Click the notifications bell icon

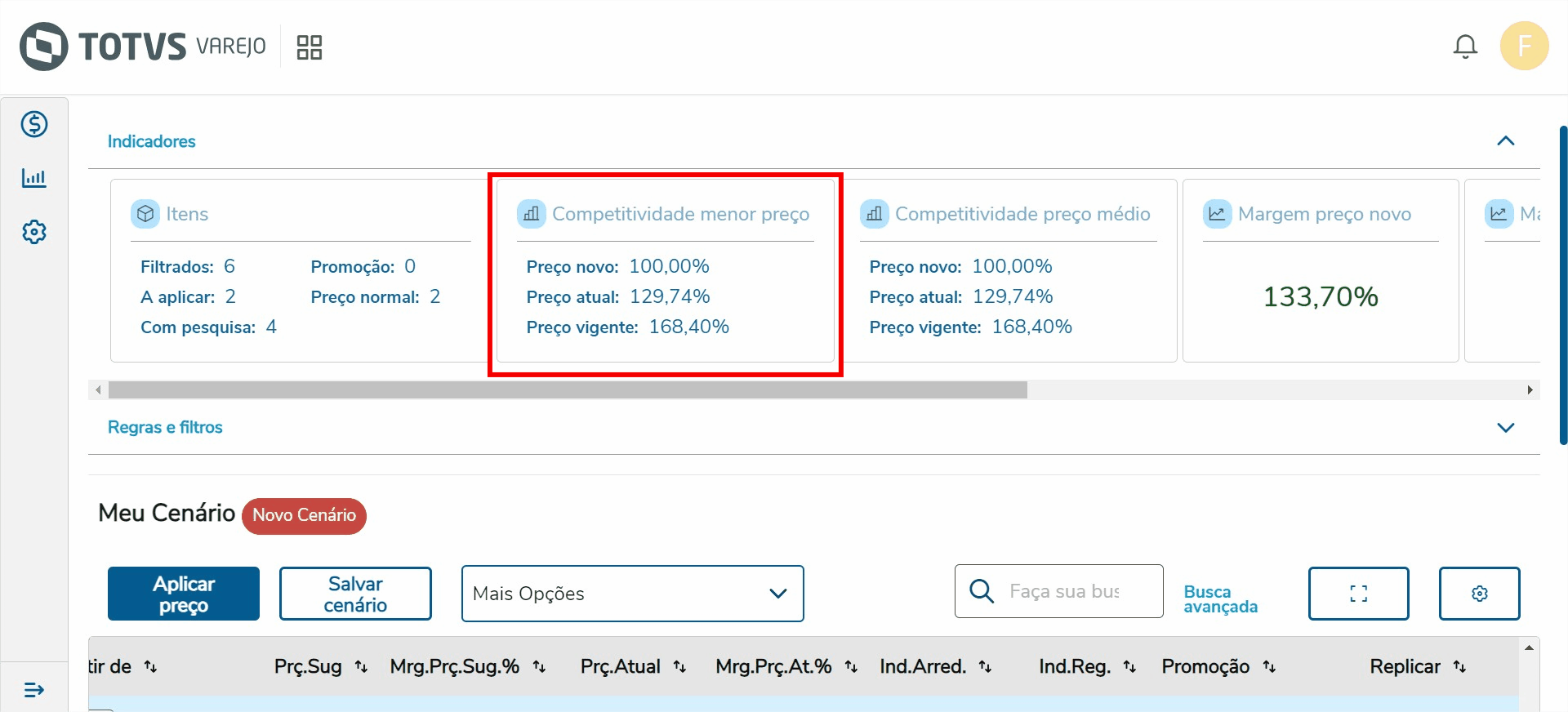tap(1465, 47)
